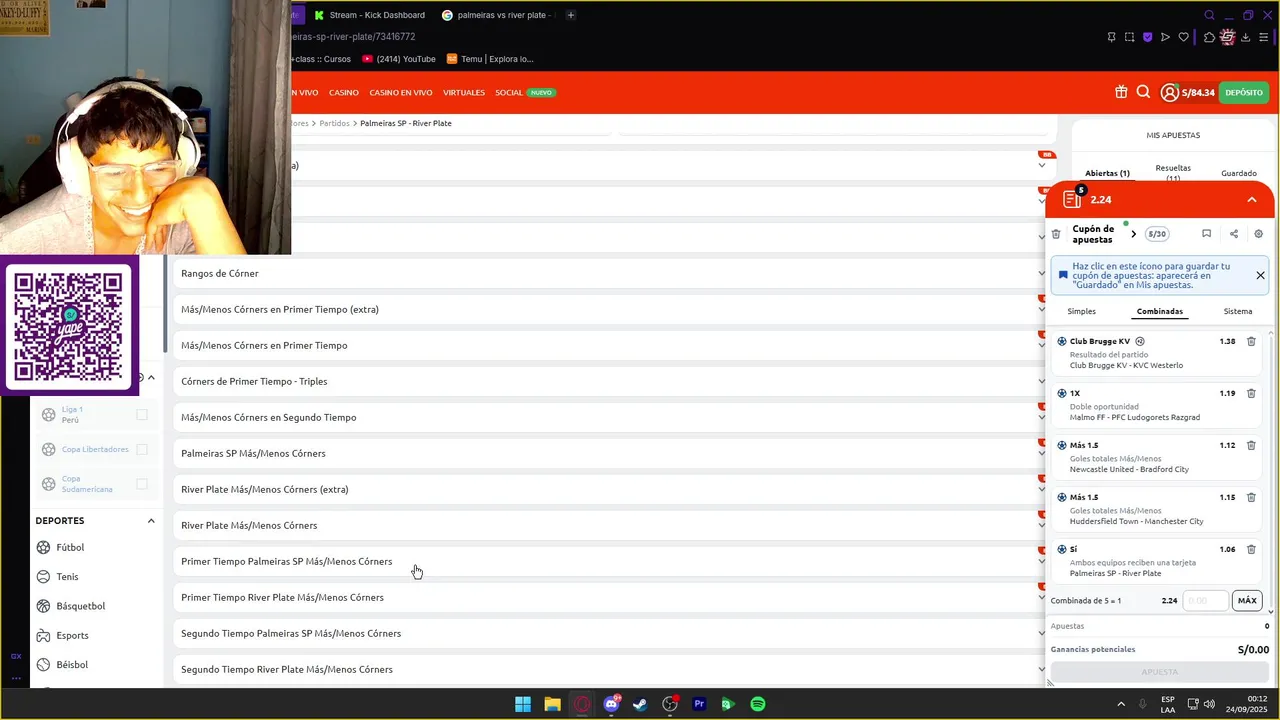Remove the 1X Malmo FF selection
Viewport: 1280px width, 720px height.
click(x=1251, y=393)
